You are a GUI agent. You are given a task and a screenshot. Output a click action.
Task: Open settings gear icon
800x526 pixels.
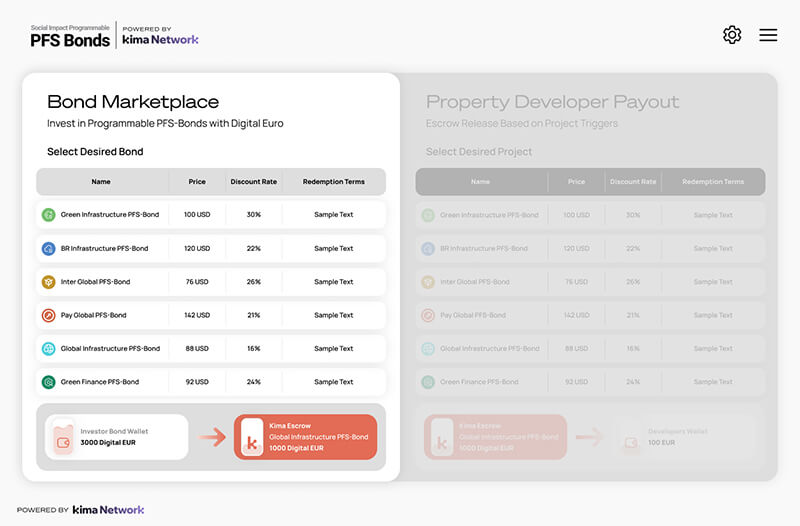(x=732, y=35)
